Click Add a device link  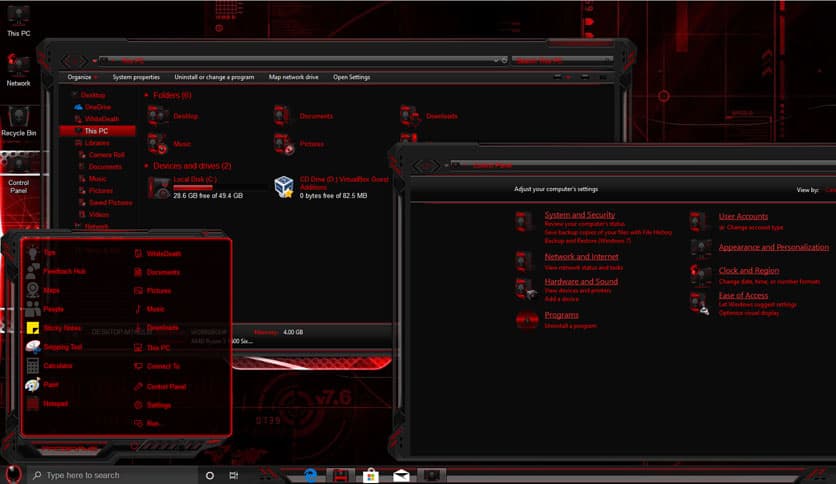[561, 299]
